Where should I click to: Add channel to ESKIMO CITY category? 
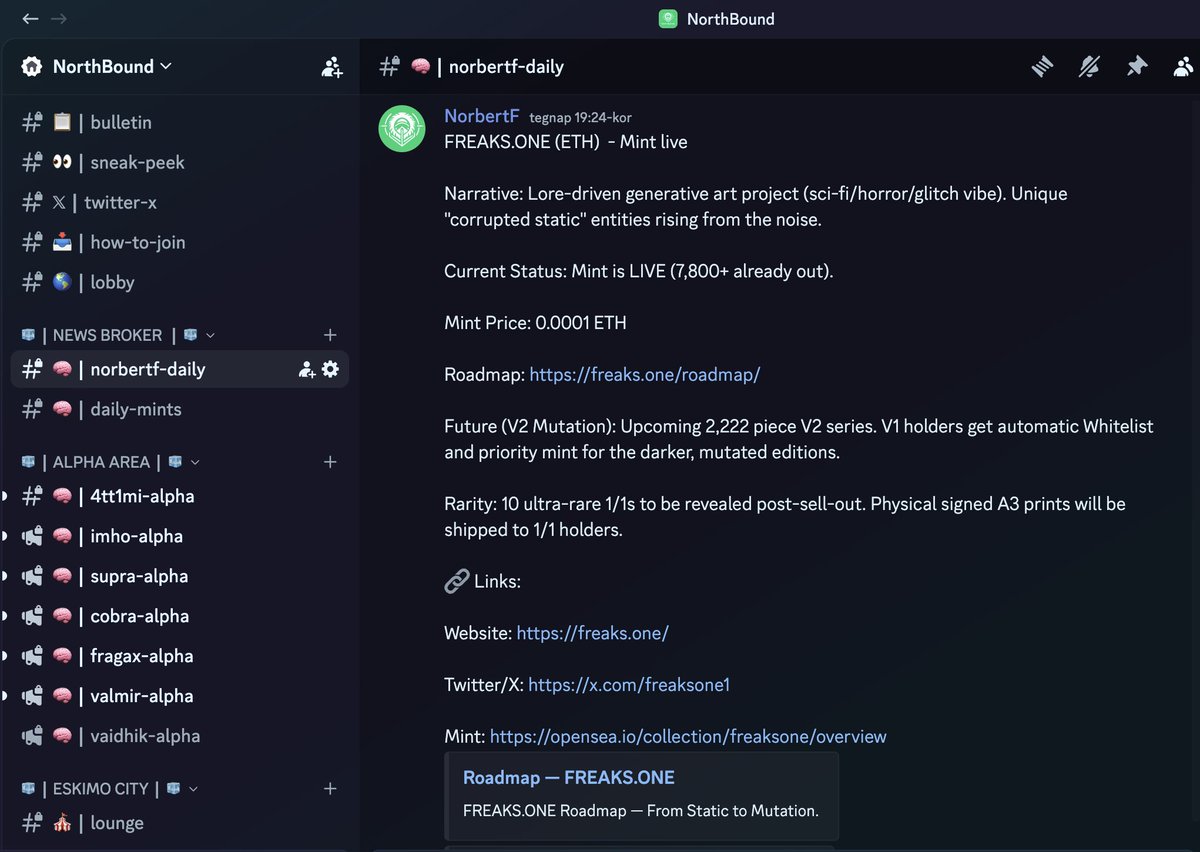tap(330, 789)
